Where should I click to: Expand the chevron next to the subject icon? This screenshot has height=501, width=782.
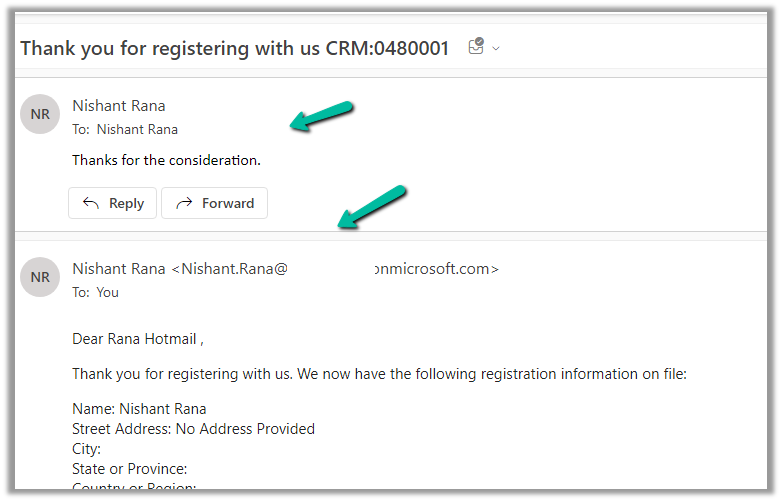pos(496,48)
